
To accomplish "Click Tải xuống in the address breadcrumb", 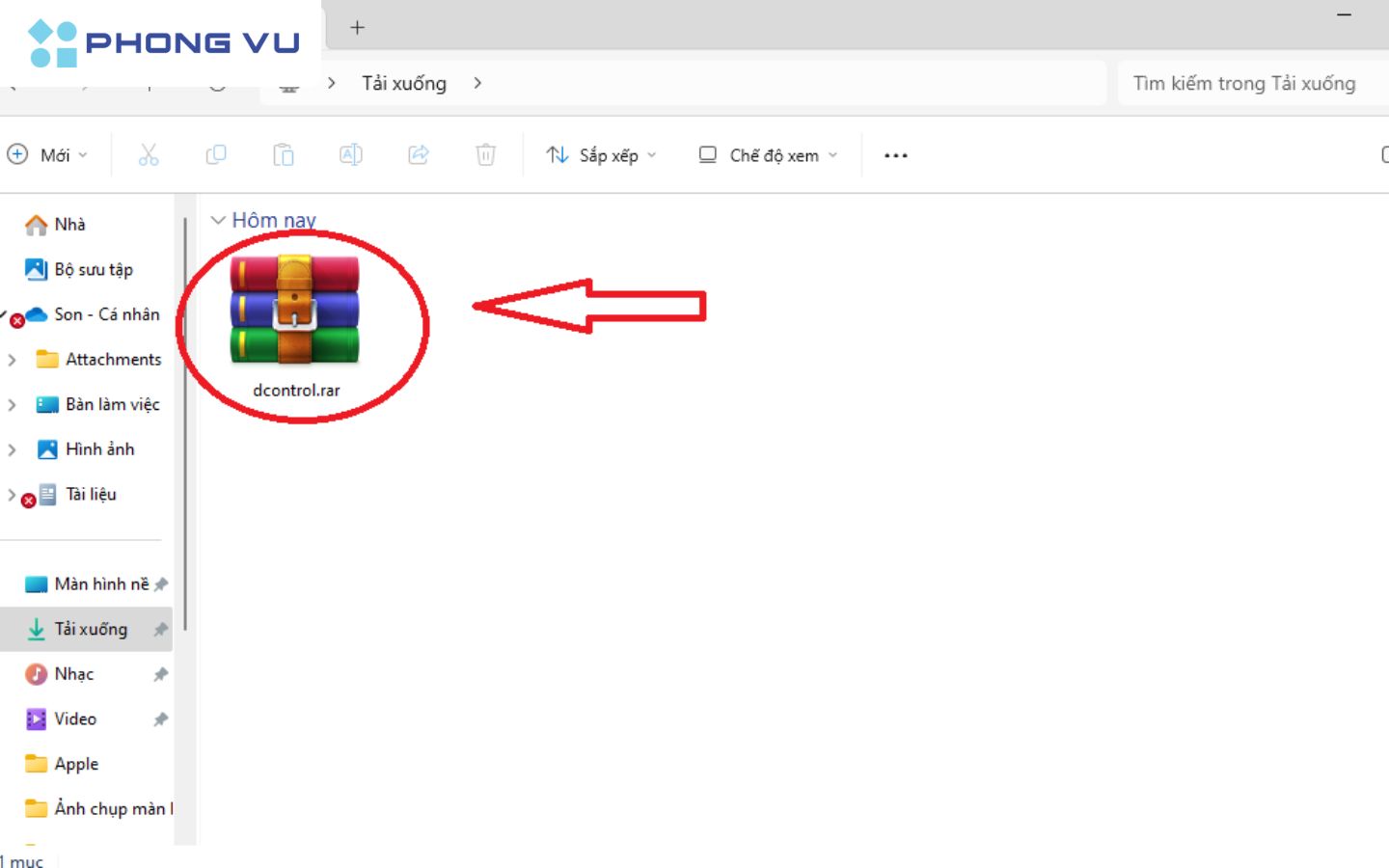I will click(x=404, y=84).
